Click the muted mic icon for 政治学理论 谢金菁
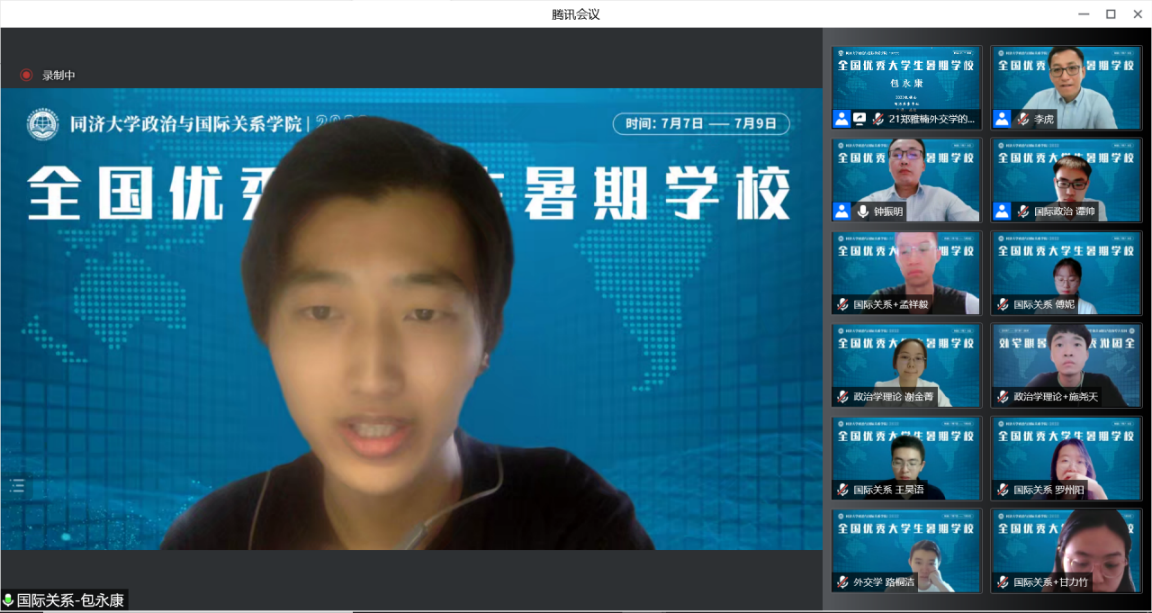The width and height of the screenshot is (1152, 613). tap(843, 397)
